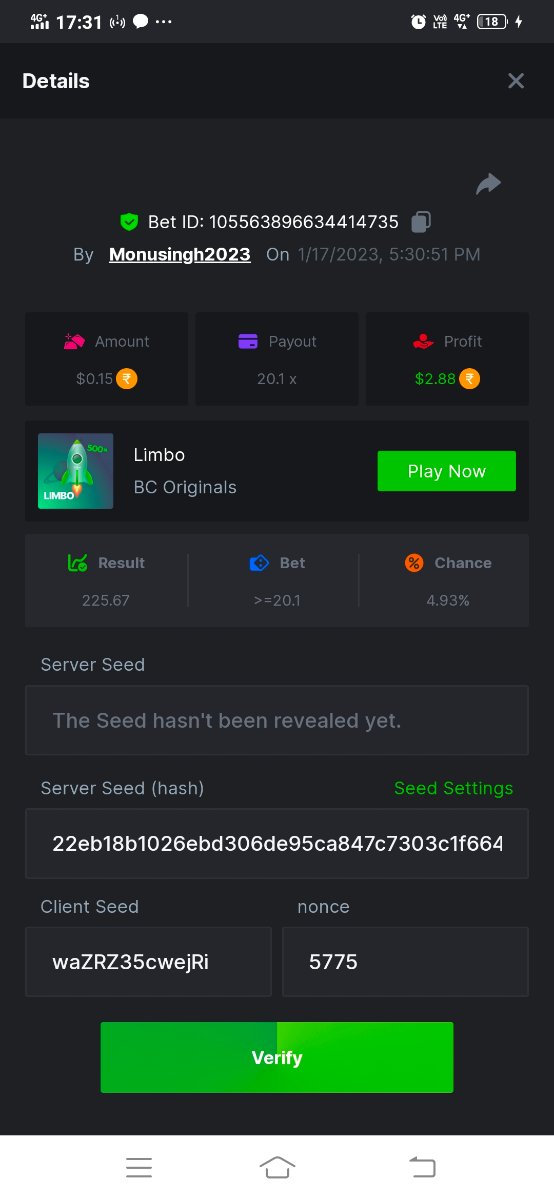Image resolution: width=554 pixels, height=1200 pixels.
Task: Tap the rupee coin beside $2.88
Action: (x=470, y=379)
